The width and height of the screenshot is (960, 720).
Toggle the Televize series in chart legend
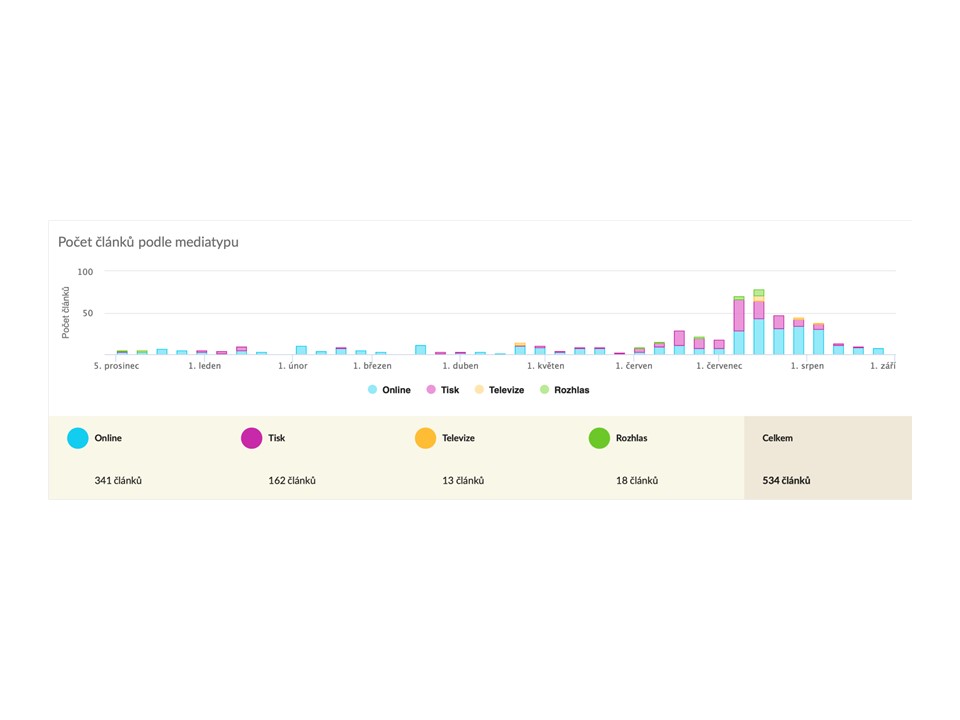[500, 390]
